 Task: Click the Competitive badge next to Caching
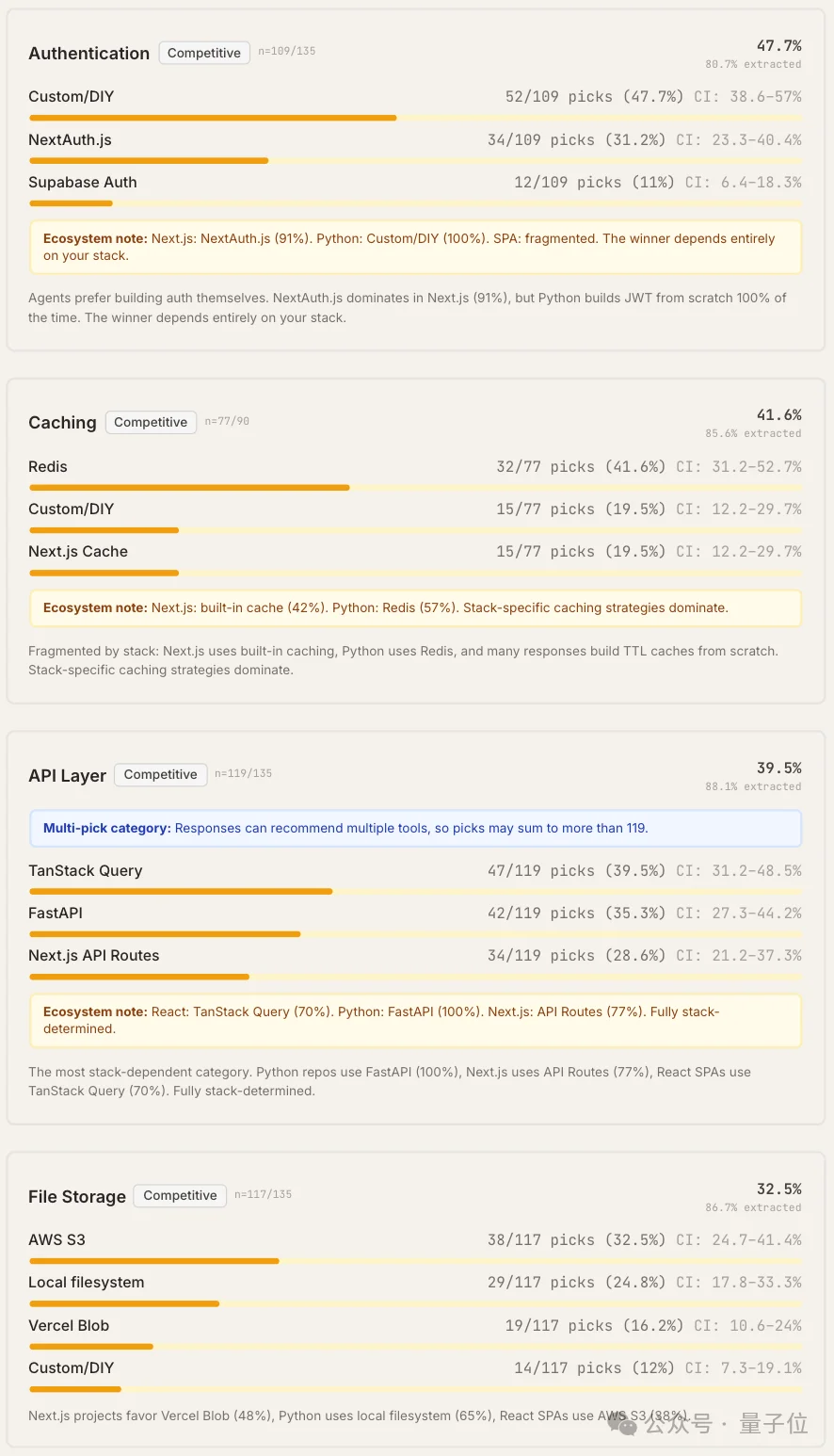click(151, 422)
